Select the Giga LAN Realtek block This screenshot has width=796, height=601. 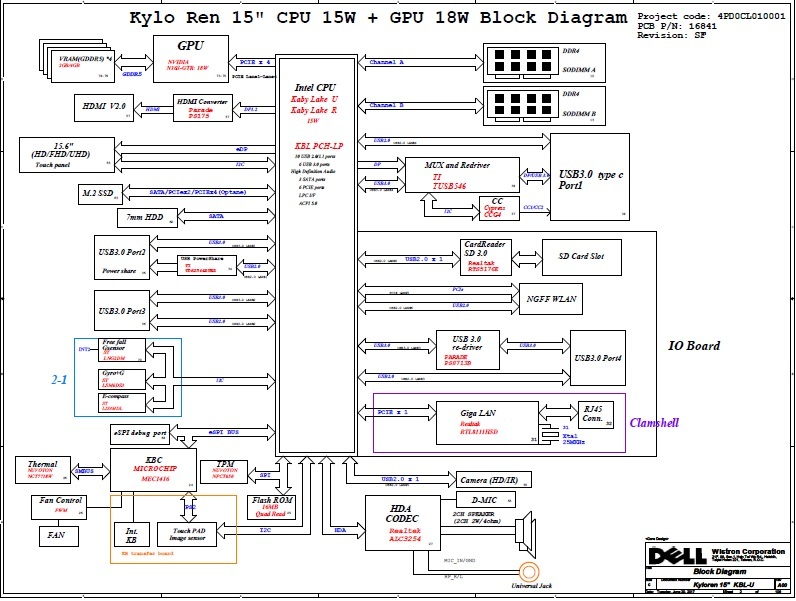coord(487,423)
